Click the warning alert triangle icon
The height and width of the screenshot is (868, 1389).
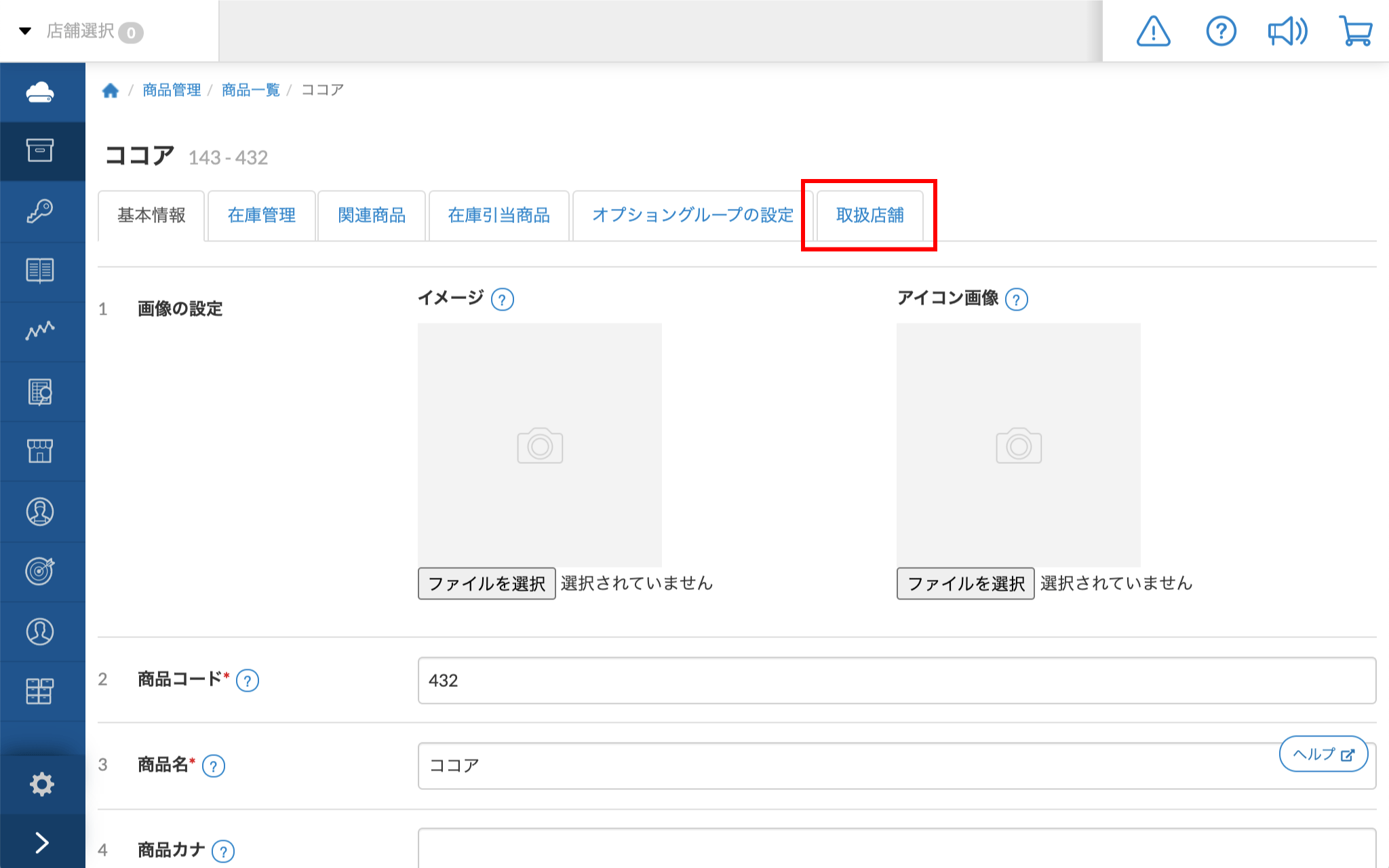click(1153, 31)
